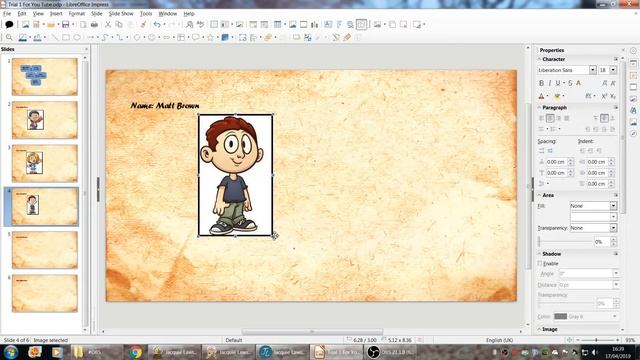Click the Superscript icon in the Character section
The width and height of the screenshot is (640, 360).
pos(604,96)
